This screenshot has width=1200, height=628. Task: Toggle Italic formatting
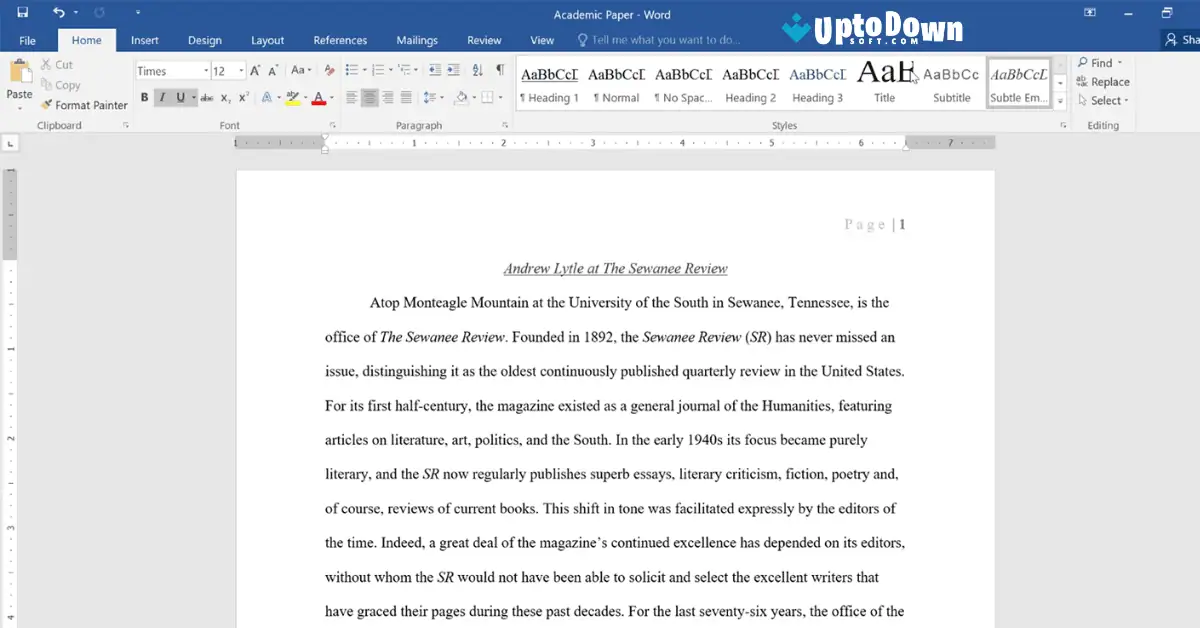(162, 98)
